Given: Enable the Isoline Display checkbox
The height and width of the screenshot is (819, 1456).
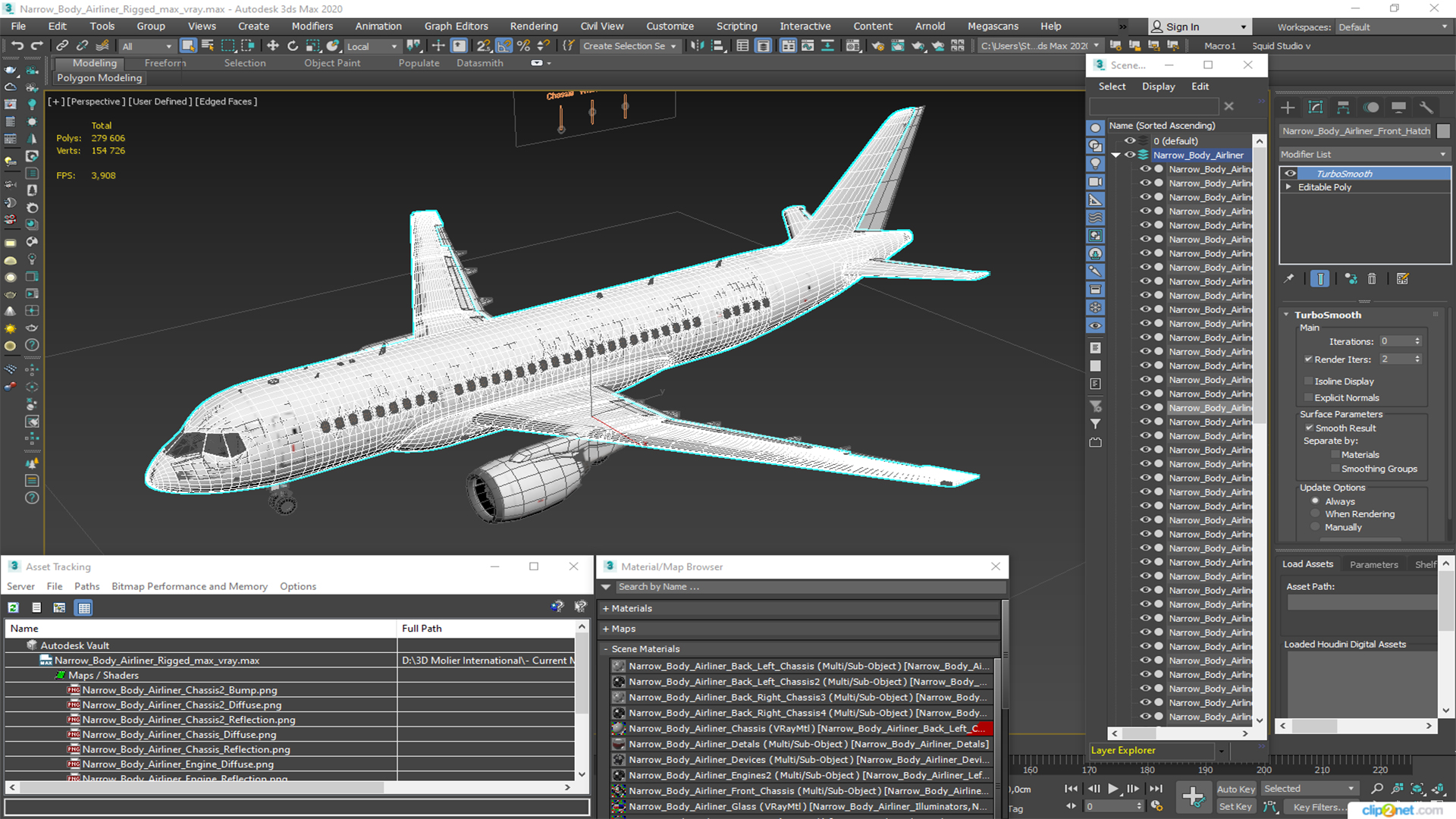Looking at the screenshot, I should pos(1308,381).
